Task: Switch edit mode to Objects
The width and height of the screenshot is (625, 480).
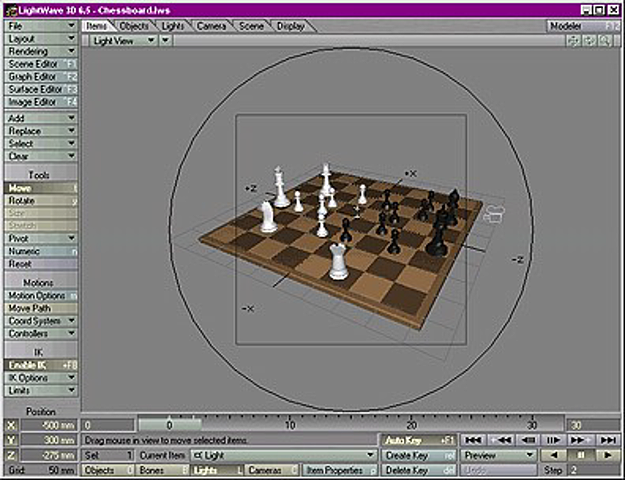Action: [x=108, y=470]
